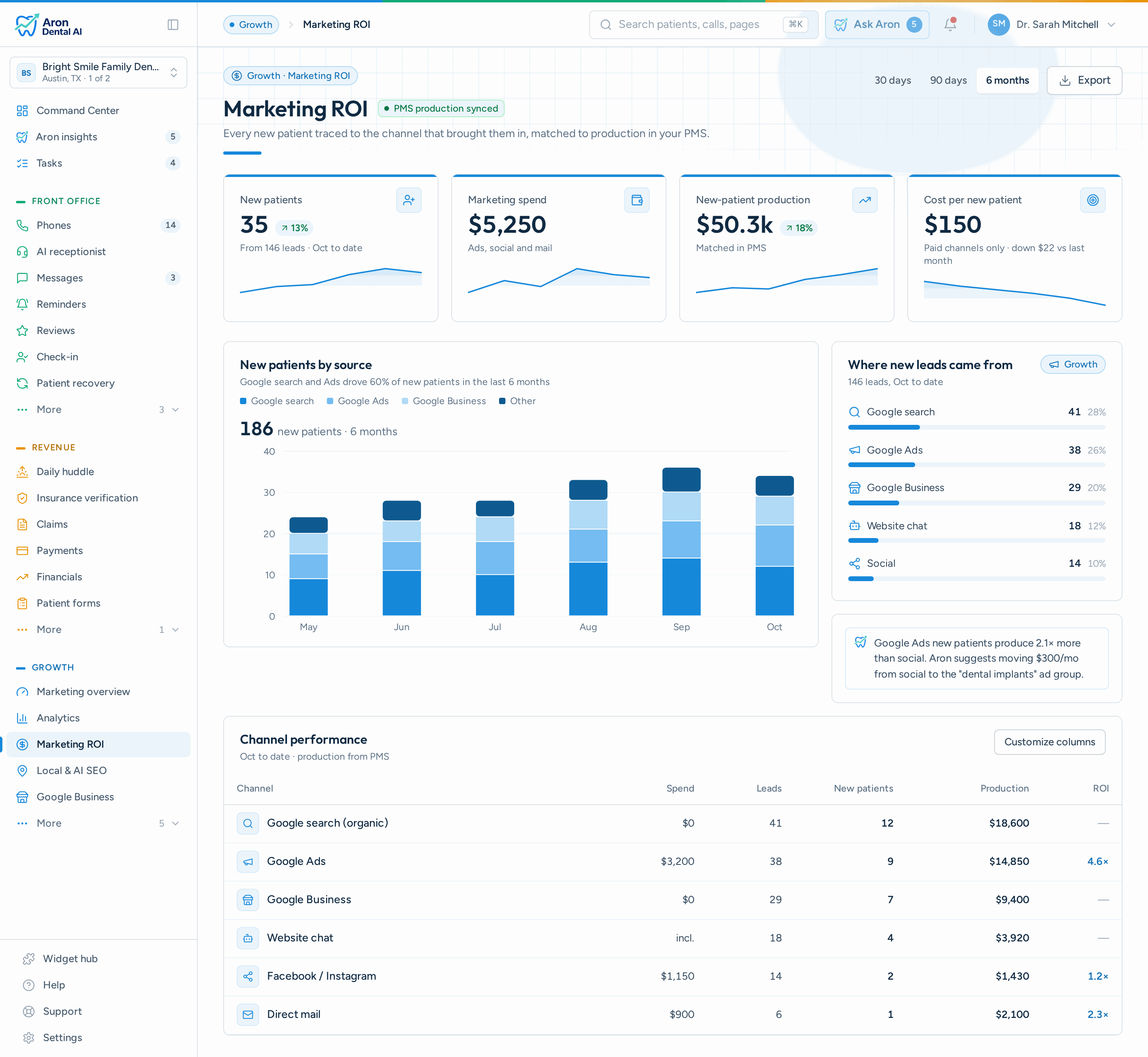Go to Patient recovery
The image size is (1148, 1057).
(x=98, y=383)
